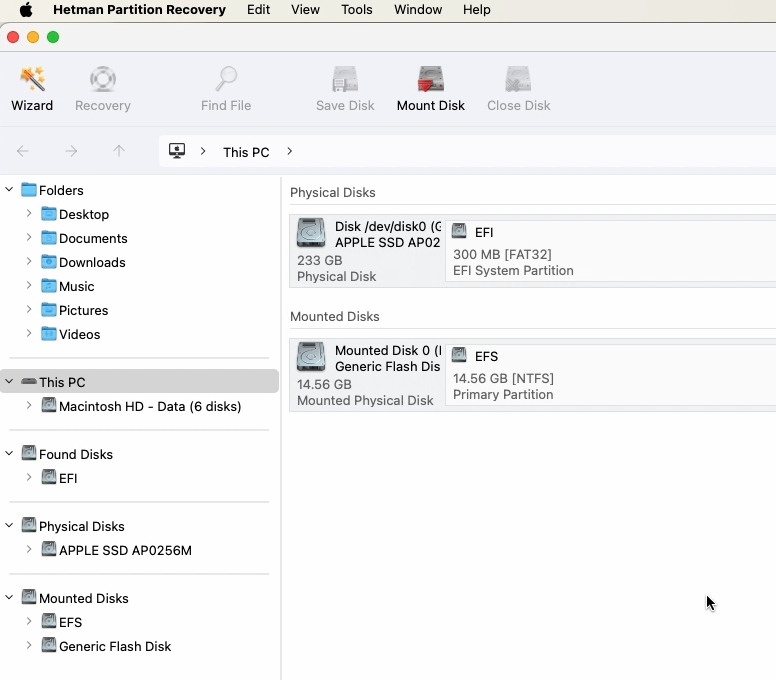Collapse the Found Disks section
Screen dimensions: 776x680
coord(9,453)
